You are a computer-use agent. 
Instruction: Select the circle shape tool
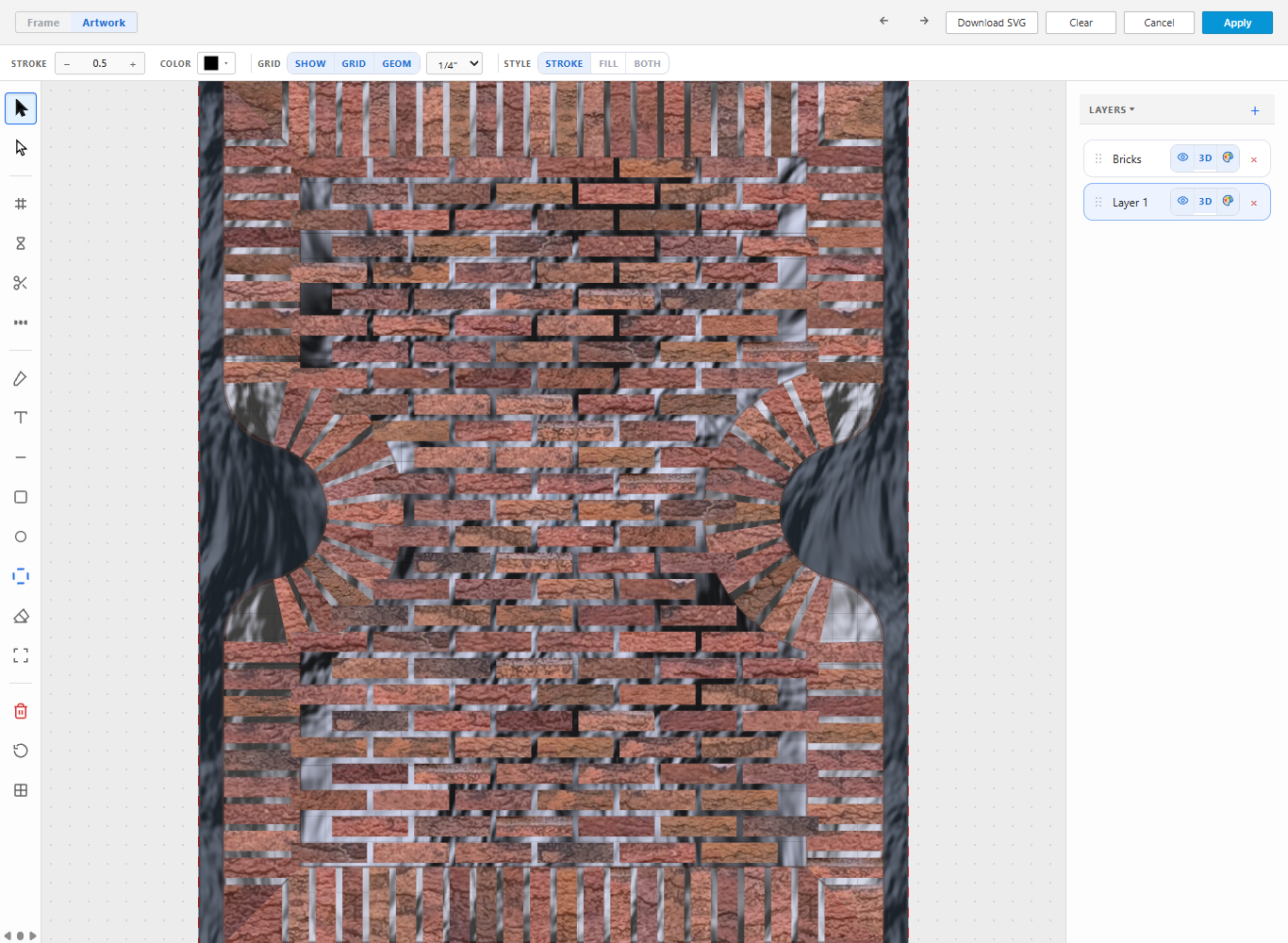click(x=21, y=537)
